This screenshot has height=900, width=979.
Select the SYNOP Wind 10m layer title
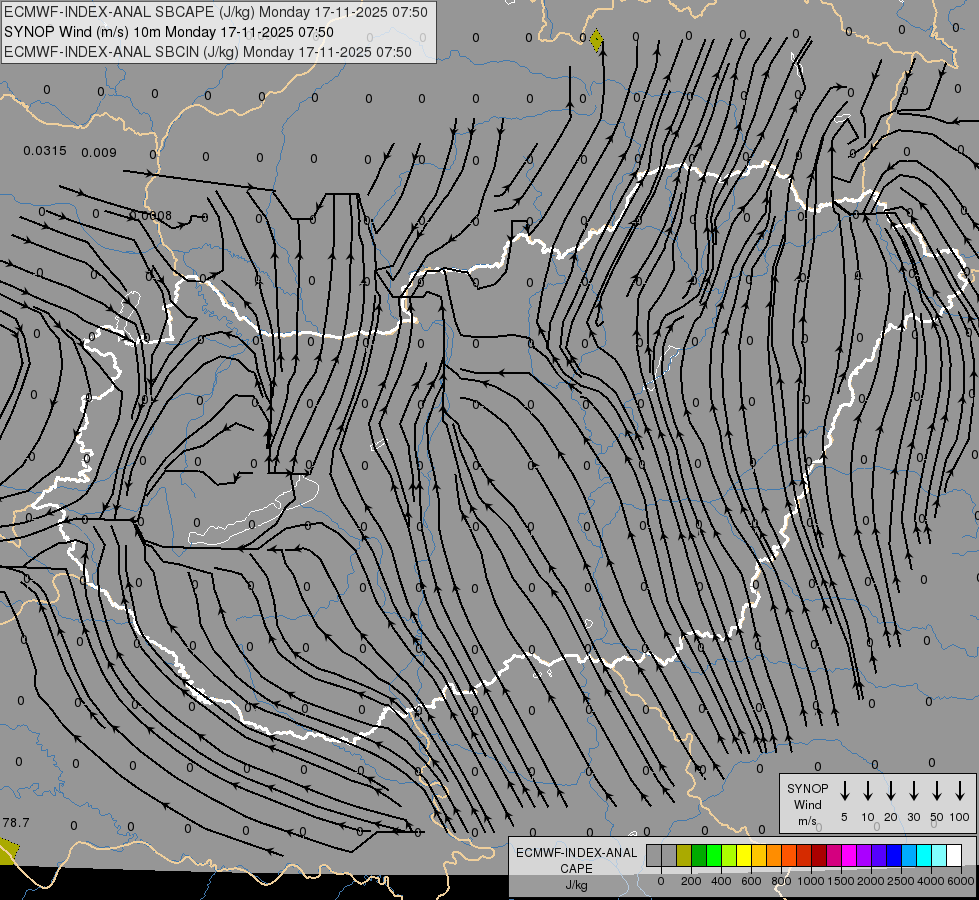click(x=169, y=32)
